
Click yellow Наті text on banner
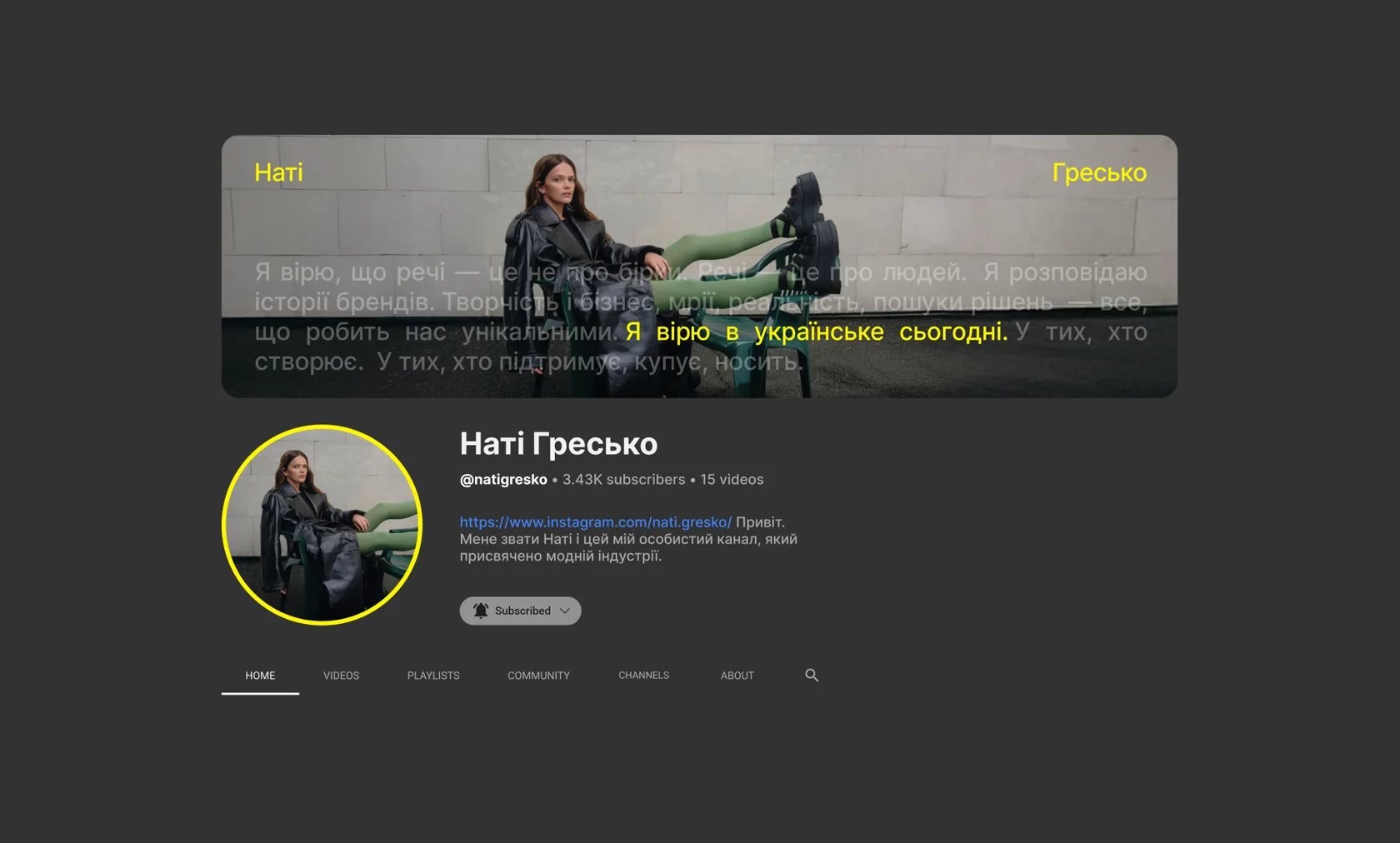pos(278,172)
